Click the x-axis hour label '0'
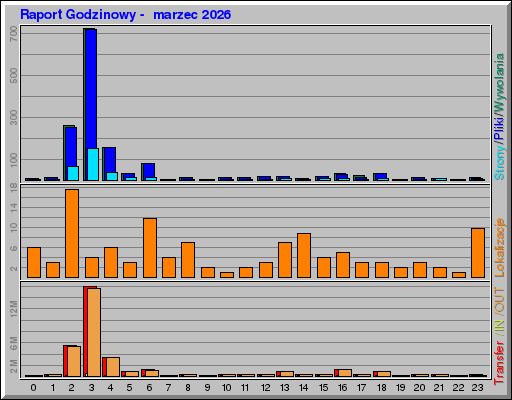The image size is (512, 400). (x=33, y=388)
